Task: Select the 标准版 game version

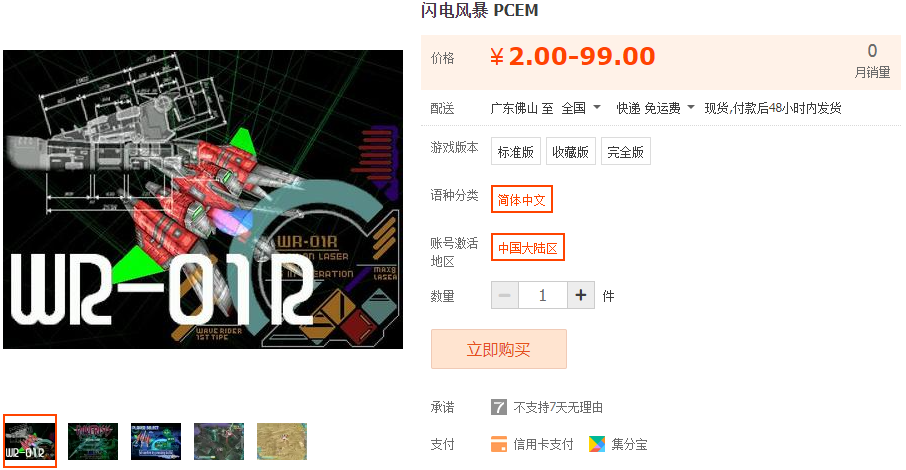Action: (516, 151)
